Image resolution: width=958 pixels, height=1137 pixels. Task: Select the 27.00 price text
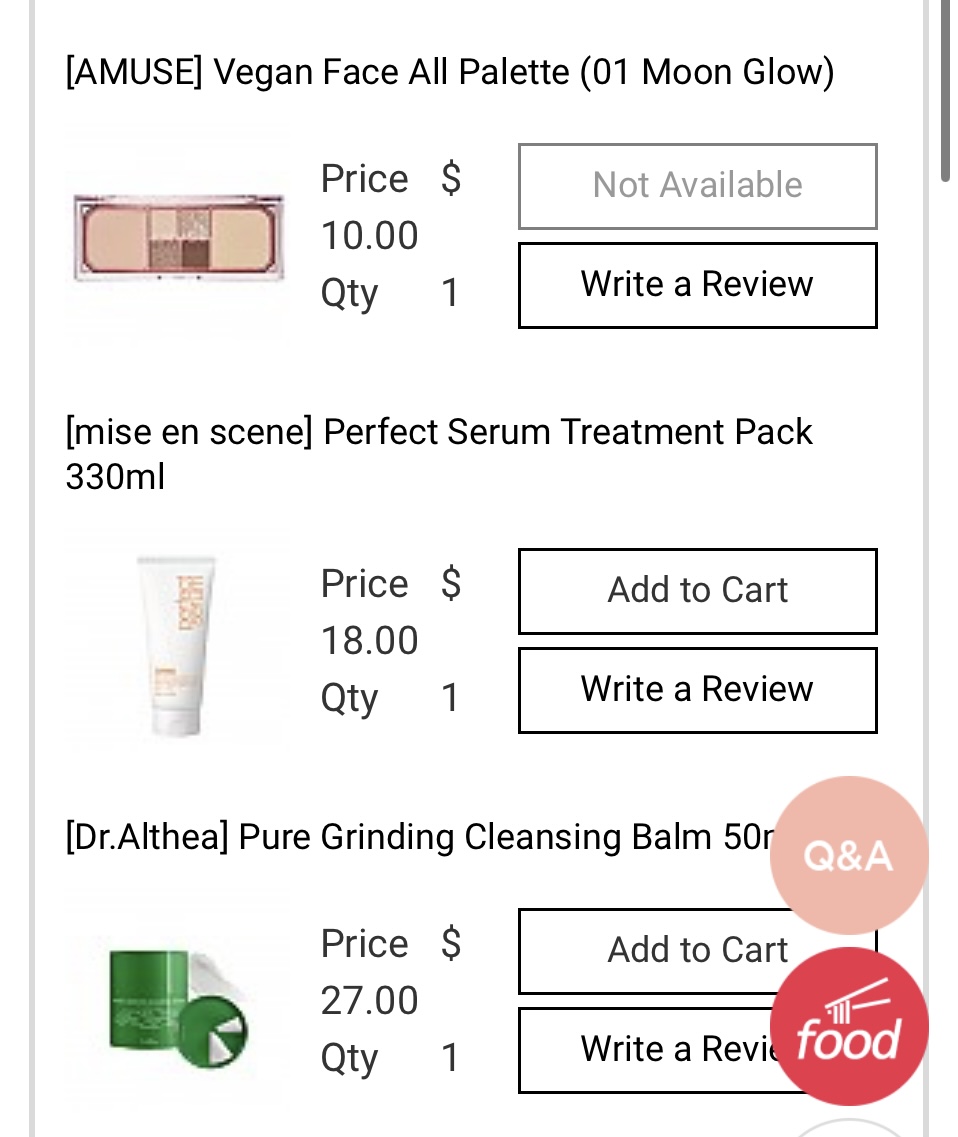pos(369,1001)
